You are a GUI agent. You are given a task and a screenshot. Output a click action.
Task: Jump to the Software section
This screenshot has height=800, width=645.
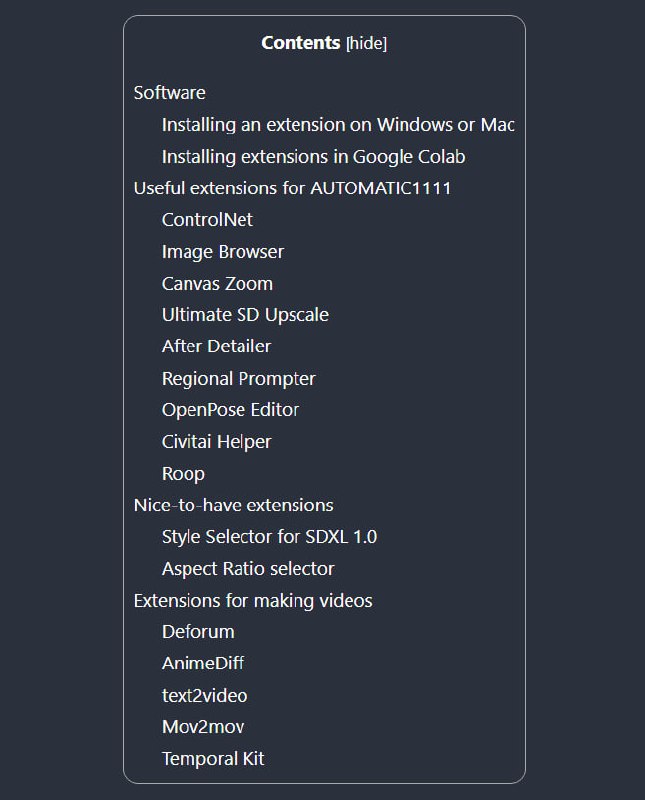170,93
